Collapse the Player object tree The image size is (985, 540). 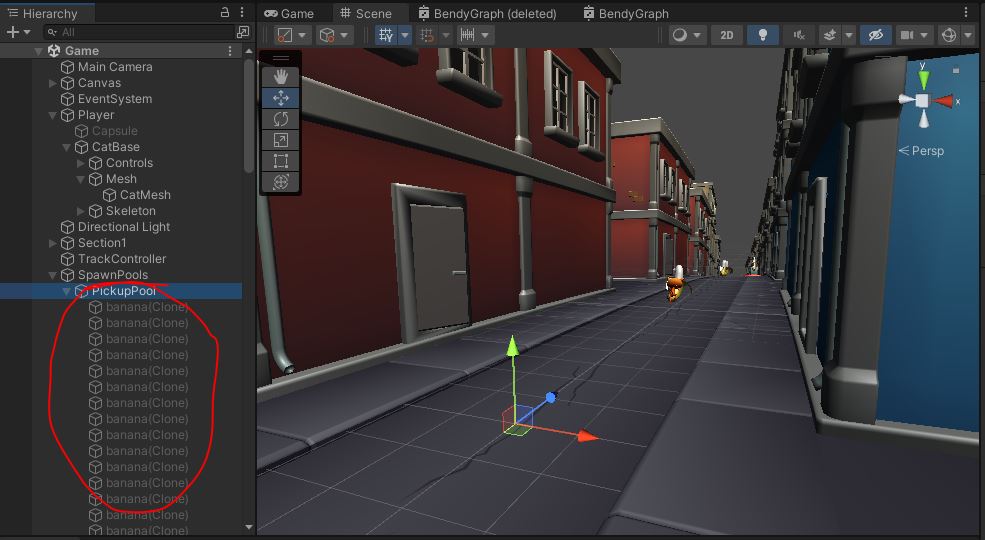(x=53, y=115)
